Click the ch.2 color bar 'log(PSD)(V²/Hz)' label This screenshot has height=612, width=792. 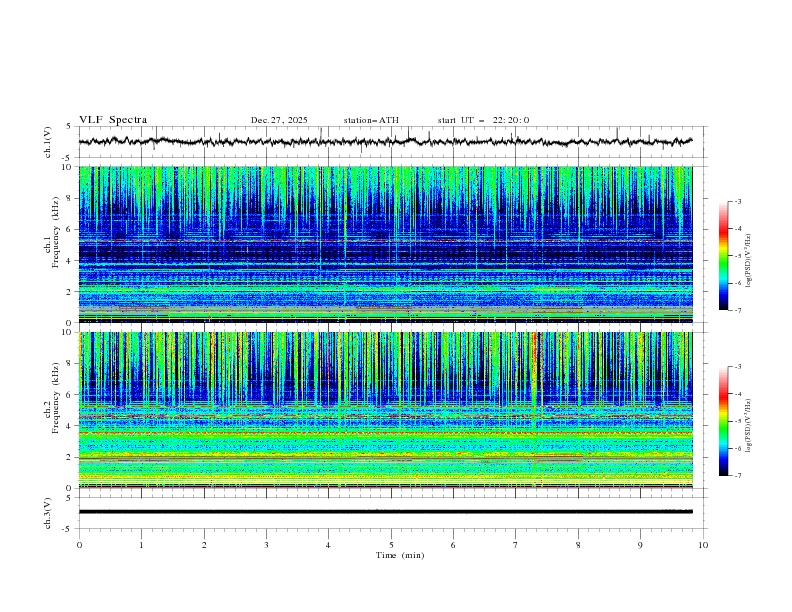click(749, 426)
